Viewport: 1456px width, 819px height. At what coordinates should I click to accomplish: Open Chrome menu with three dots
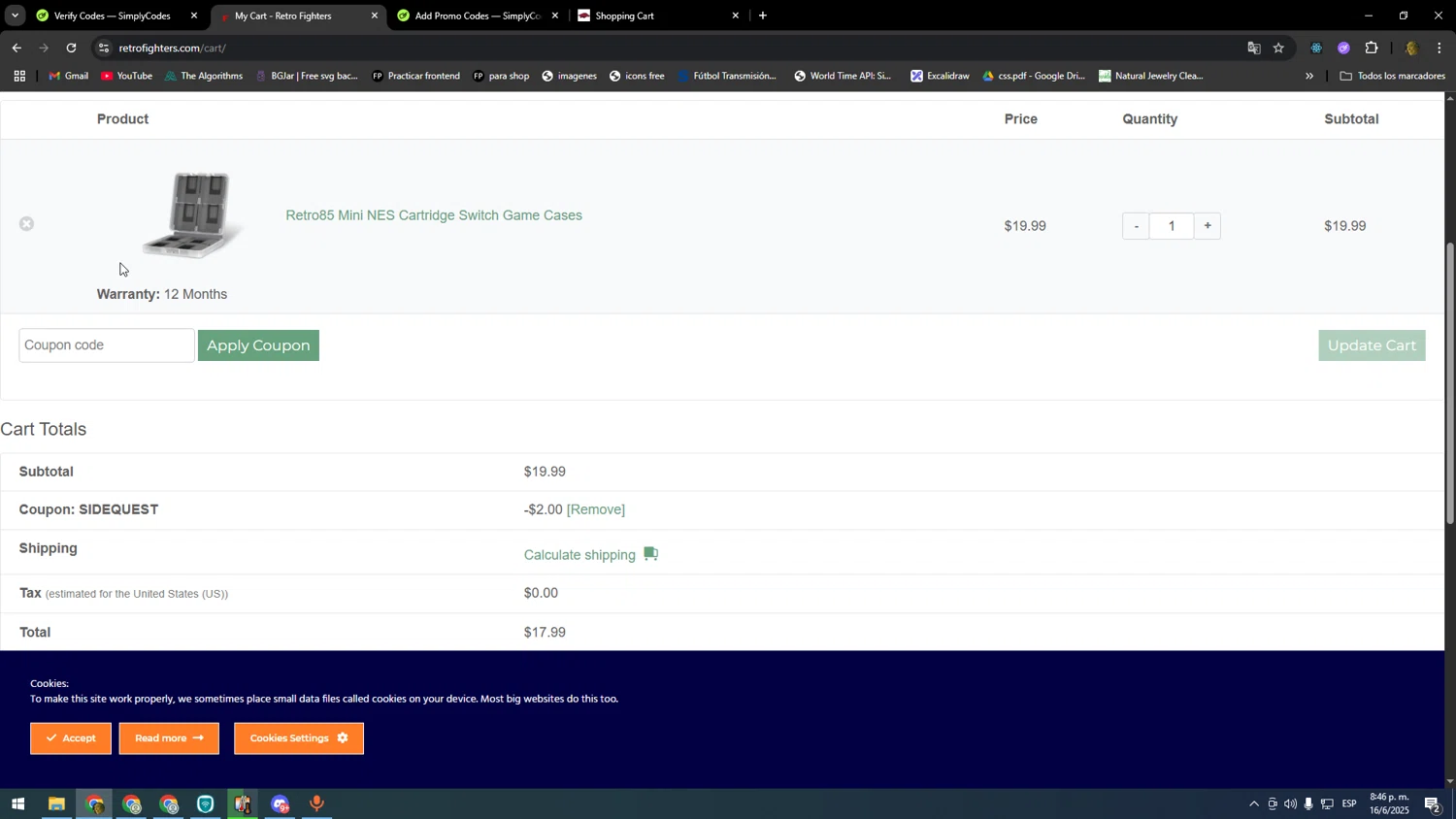(1439, 48)
